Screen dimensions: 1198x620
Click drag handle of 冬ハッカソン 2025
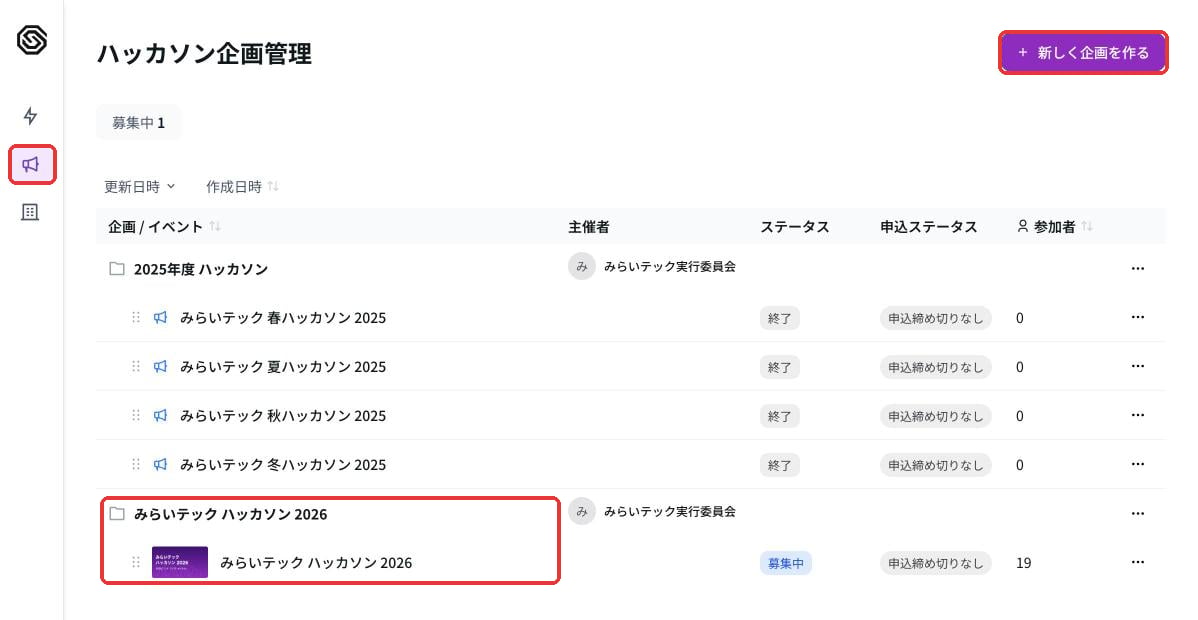pos(136,464)
